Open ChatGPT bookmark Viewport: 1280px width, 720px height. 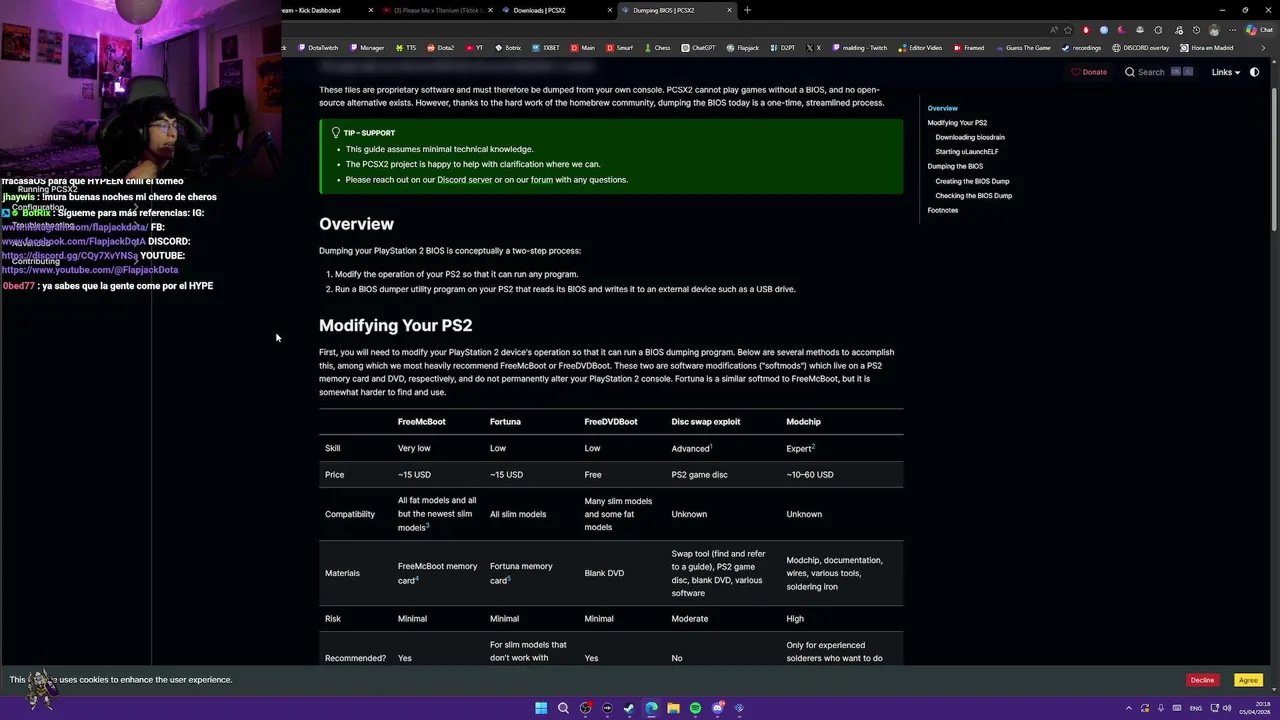[x=699, y=48]
